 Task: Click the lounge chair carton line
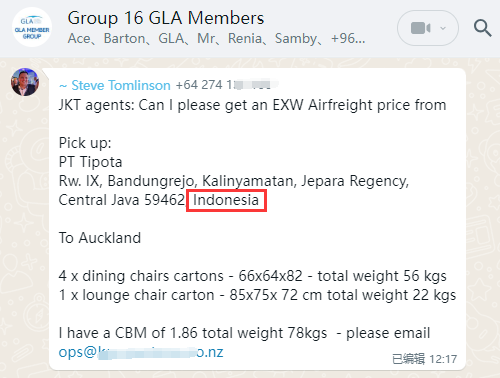257,295
